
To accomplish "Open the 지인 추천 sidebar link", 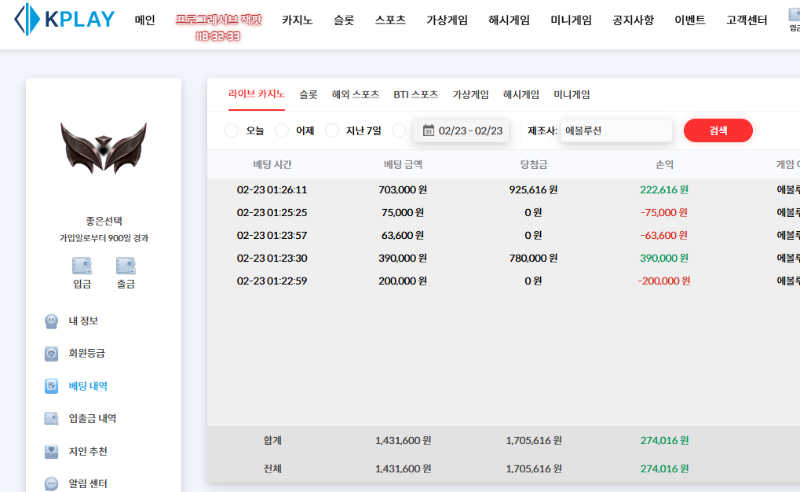I will tap(88, 451).
